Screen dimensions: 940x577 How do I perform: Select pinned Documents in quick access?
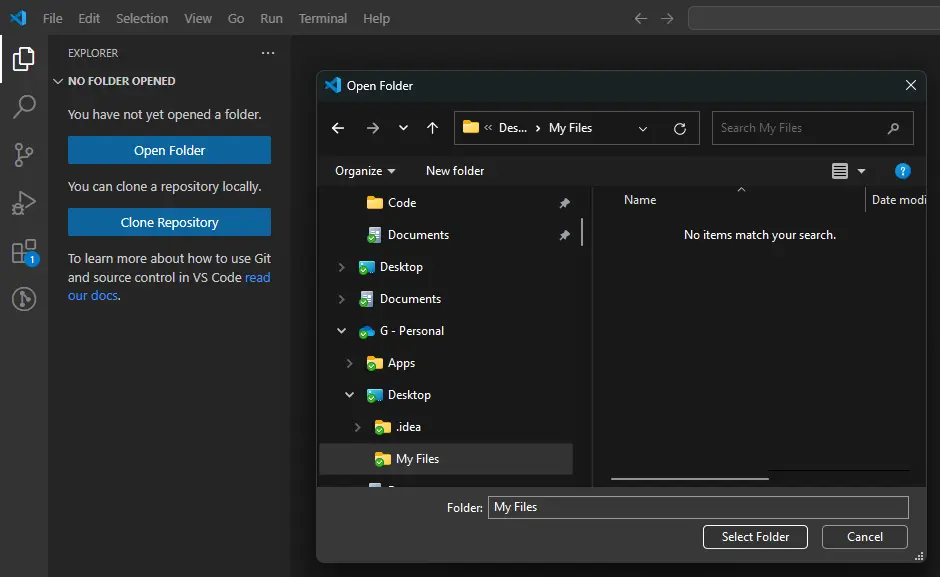(408, 235)
